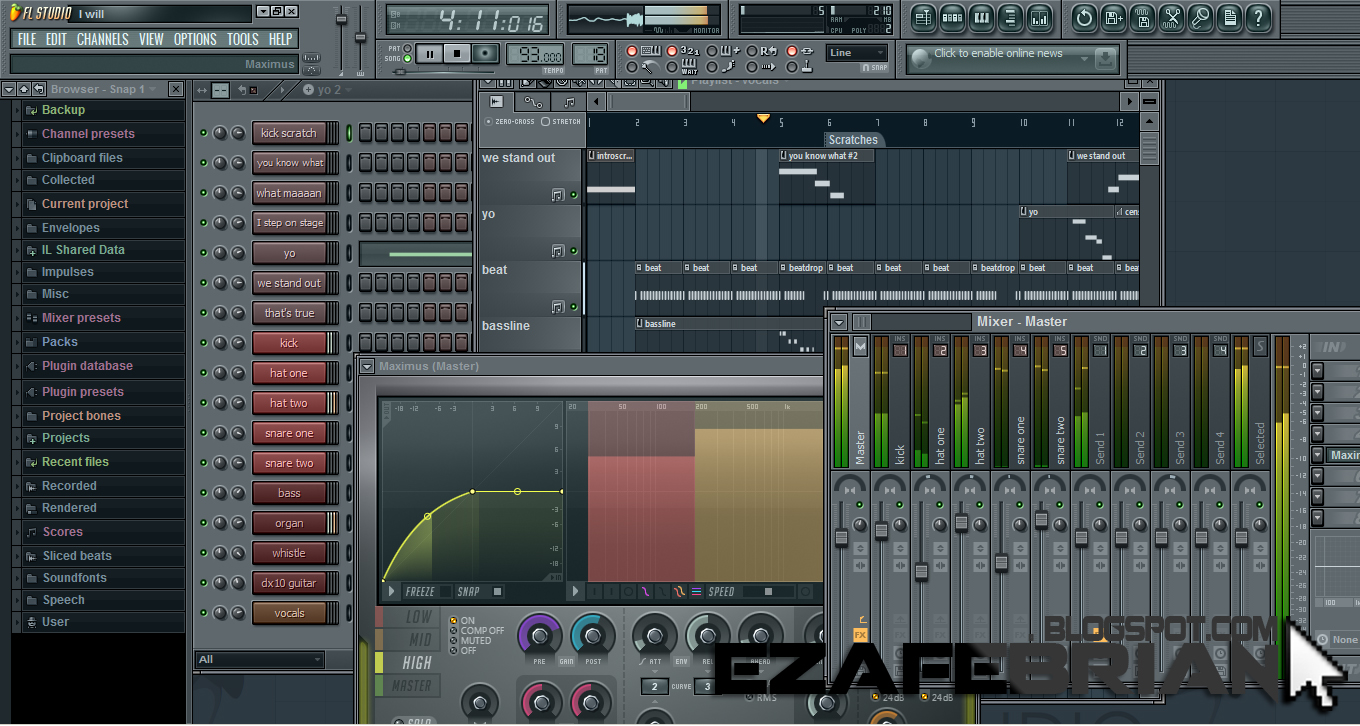Click the WAIT for input icon
Screen dimensions: 1360x726
tap(690, 67)
